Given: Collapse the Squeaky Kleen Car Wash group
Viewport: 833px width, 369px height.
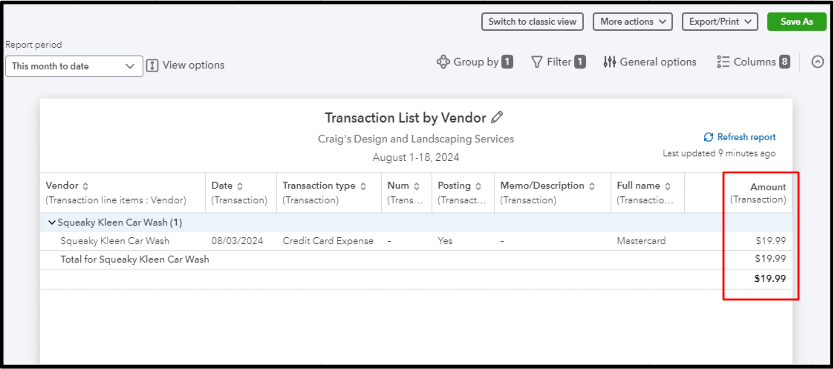Looking at the screenshot, I should [52, 223].
